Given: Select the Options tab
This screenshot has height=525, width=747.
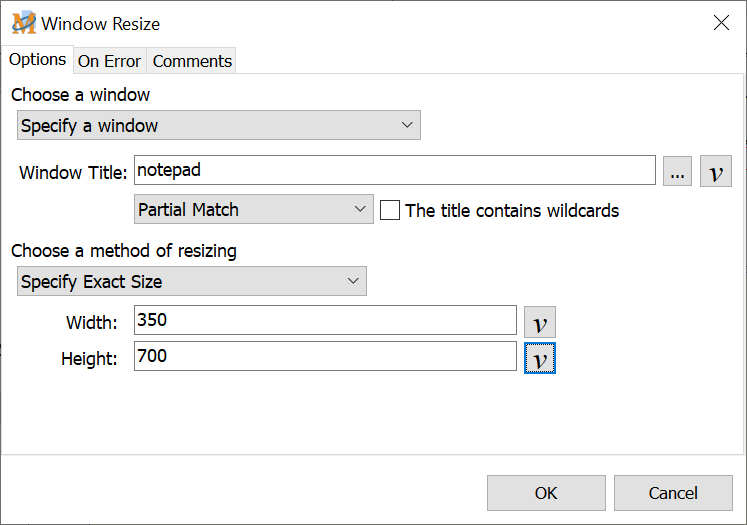Looking at the screenshot, I should [x=37, y=60].
